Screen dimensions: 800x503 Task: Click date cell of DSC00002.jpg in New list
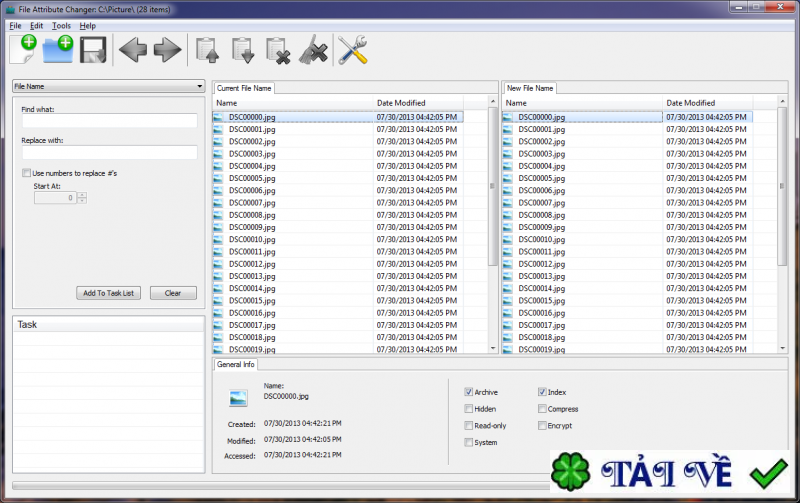(x=707, y=141)
